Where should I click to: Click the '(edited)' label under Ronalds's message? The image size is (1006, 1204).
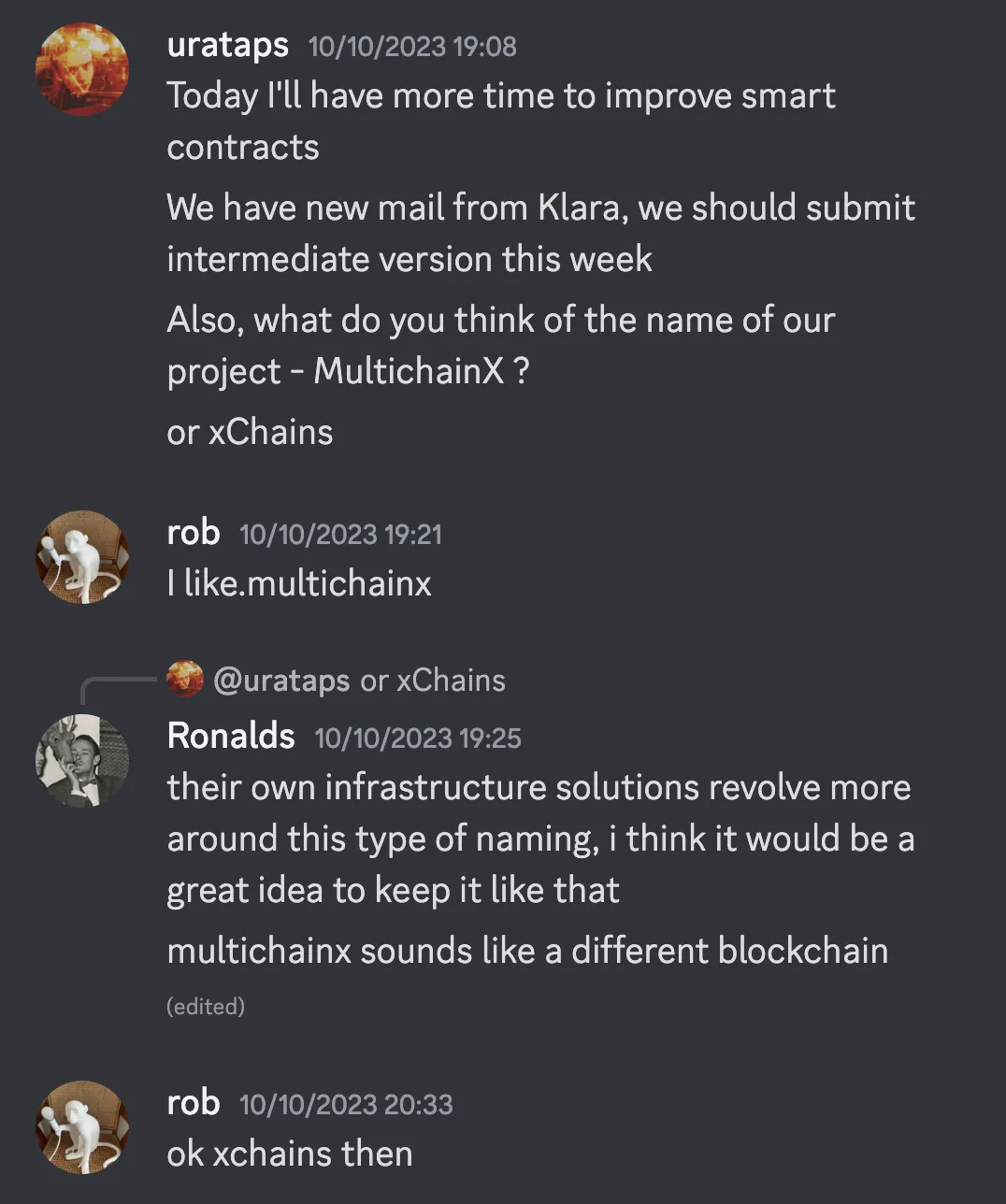tap(206, 1006)
